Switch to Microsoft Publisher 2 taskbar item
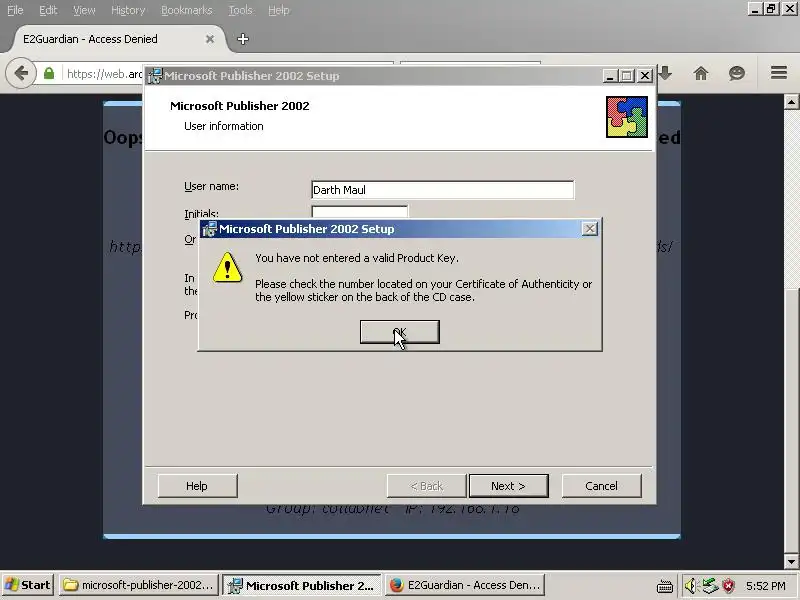The height and width of the screenshot is (600, 800). [302, 585]
